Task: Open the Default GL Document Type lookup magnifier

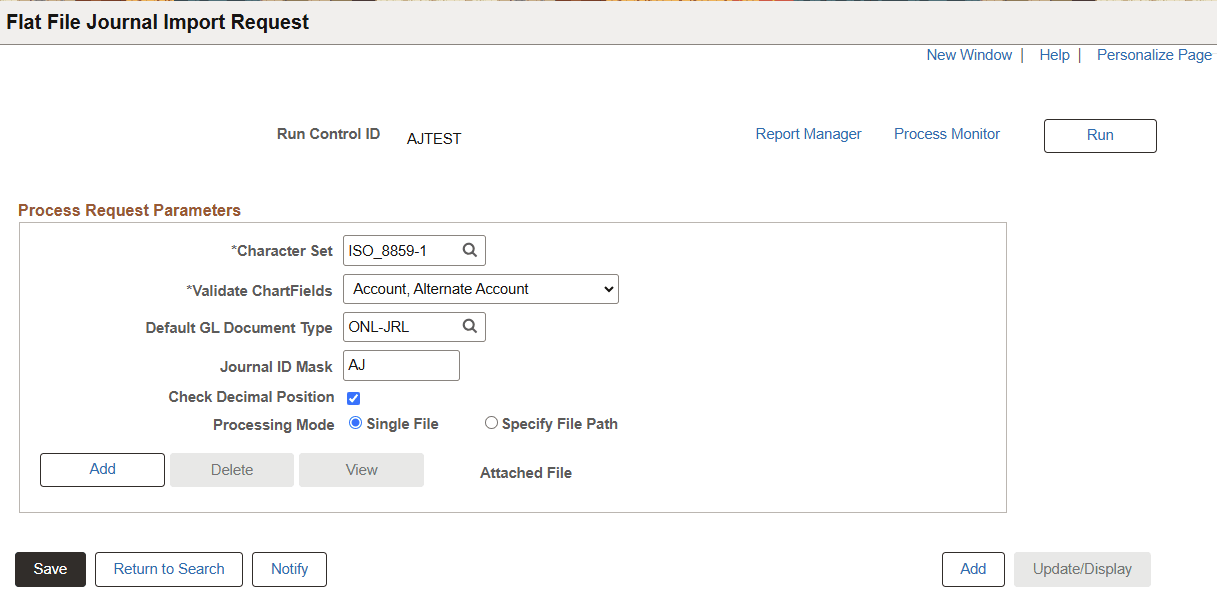Action: 469,326
